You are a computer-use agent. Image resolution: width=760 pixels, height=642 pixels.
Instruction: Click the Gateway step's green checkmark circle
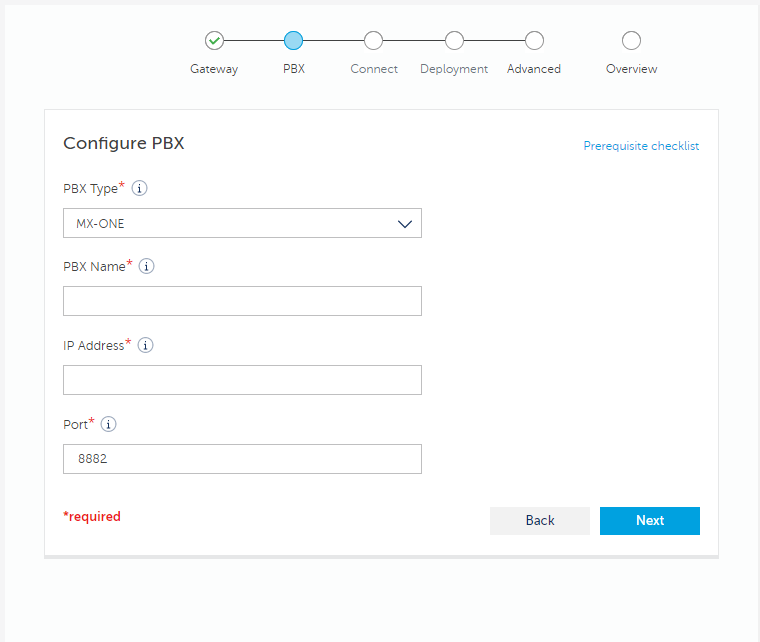click(x=214, y=41)
